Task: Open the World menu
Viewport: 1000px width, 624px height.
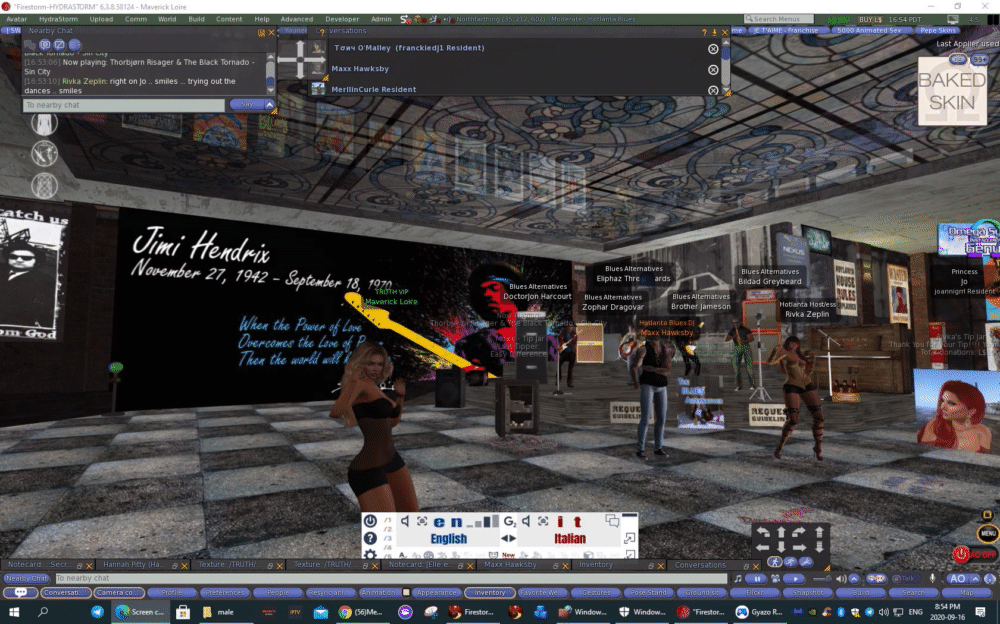Action: (167, 19)
